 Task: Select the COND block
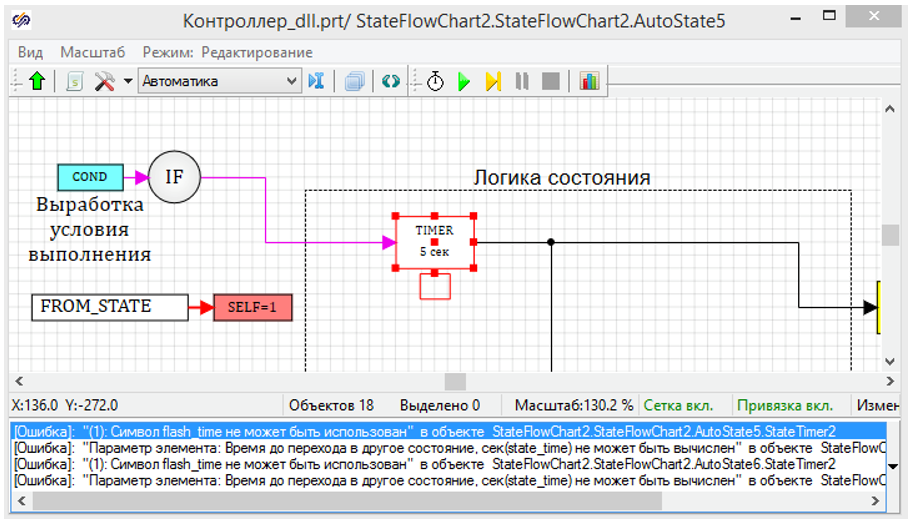pyautogui.click(x=90, y=177)
